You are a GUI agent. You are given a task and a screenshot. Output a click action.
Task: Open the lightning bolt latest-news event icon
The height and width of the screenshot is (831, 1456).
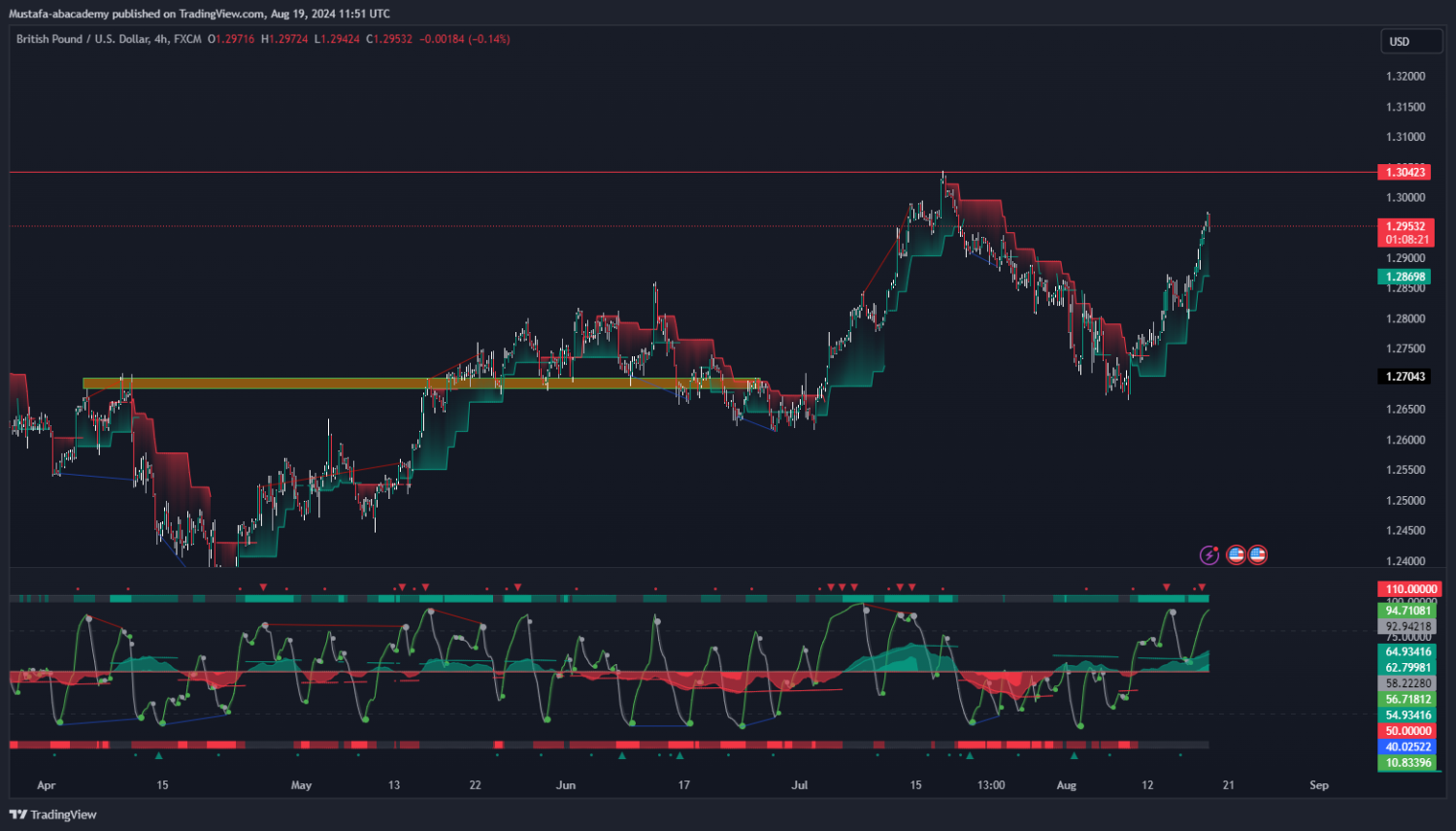[x=1209, y=555]
